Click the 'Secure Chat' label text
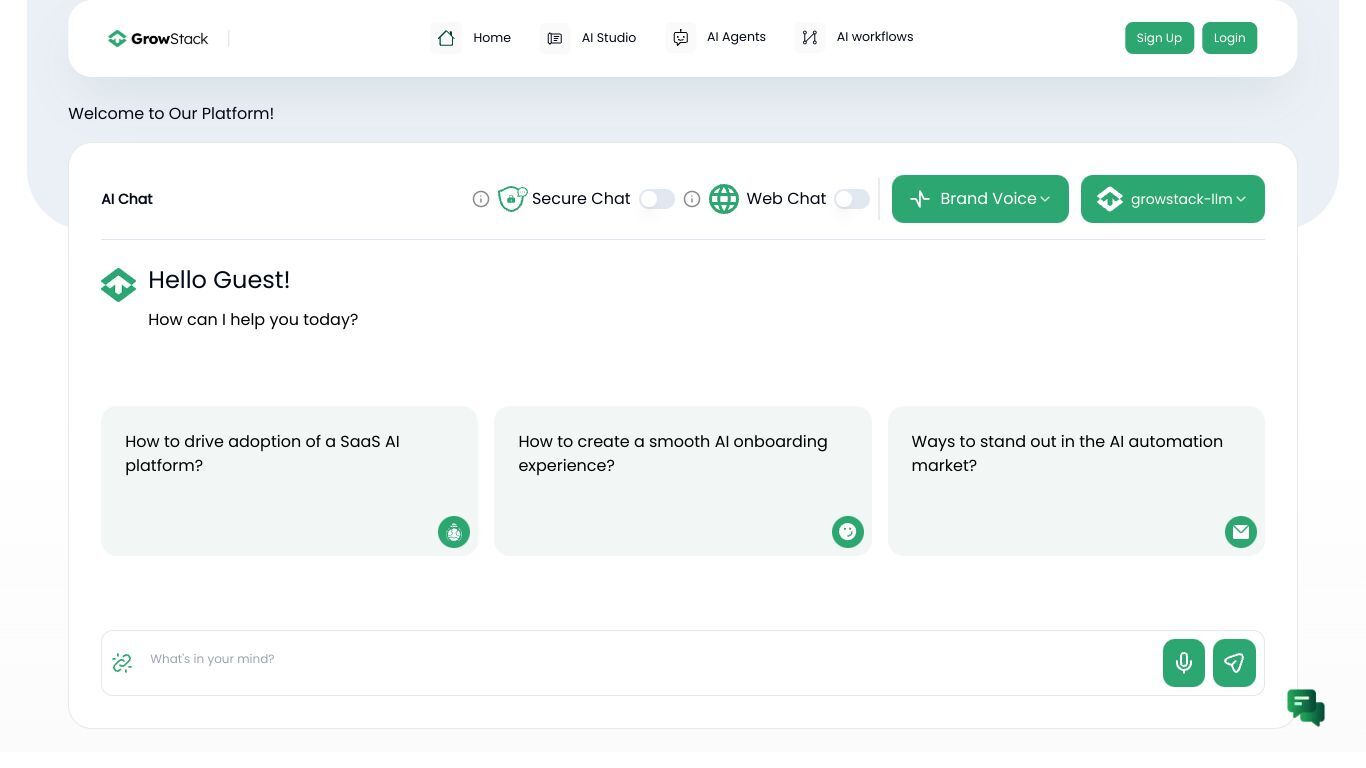The image size is (1366, 768). (581, 199)
